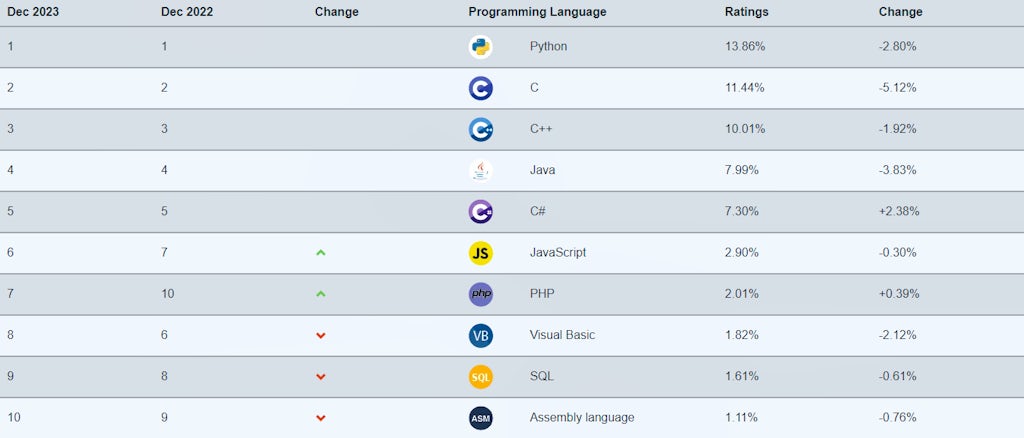Click the Assembly language name text

pyautogui.click(x=582, y=418)
